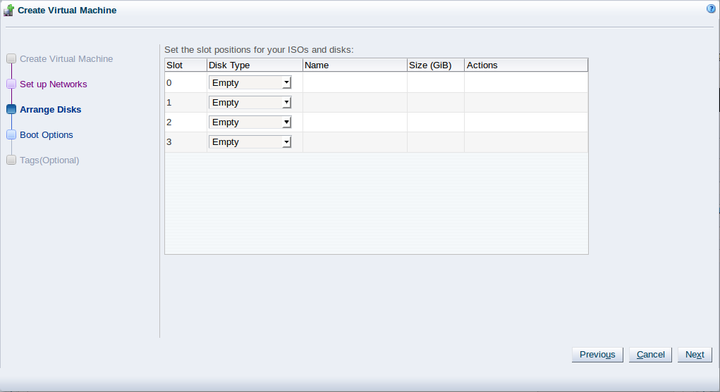Go to Set up Networks step
The width and height of the screenshot is (720, 392).
coord(53,84)
